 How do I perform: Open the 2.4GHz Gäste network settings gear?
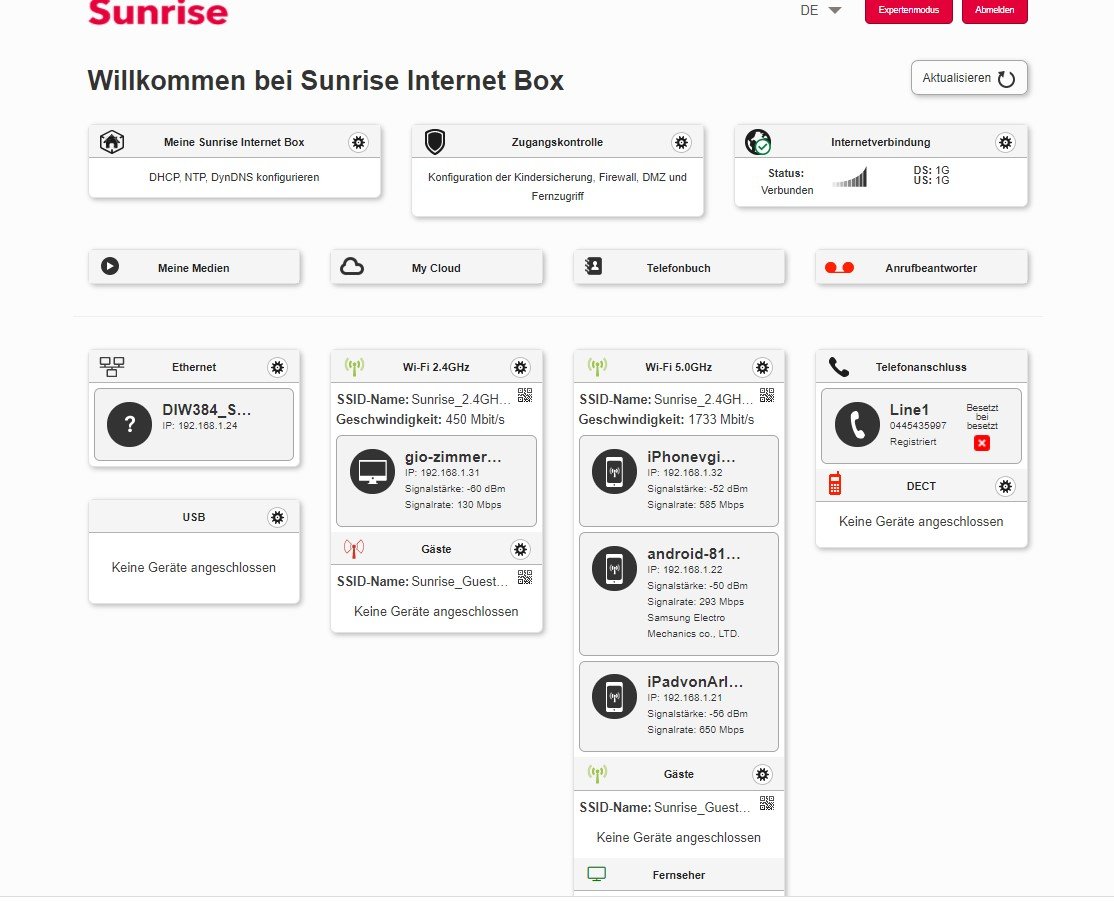point(521,549)
